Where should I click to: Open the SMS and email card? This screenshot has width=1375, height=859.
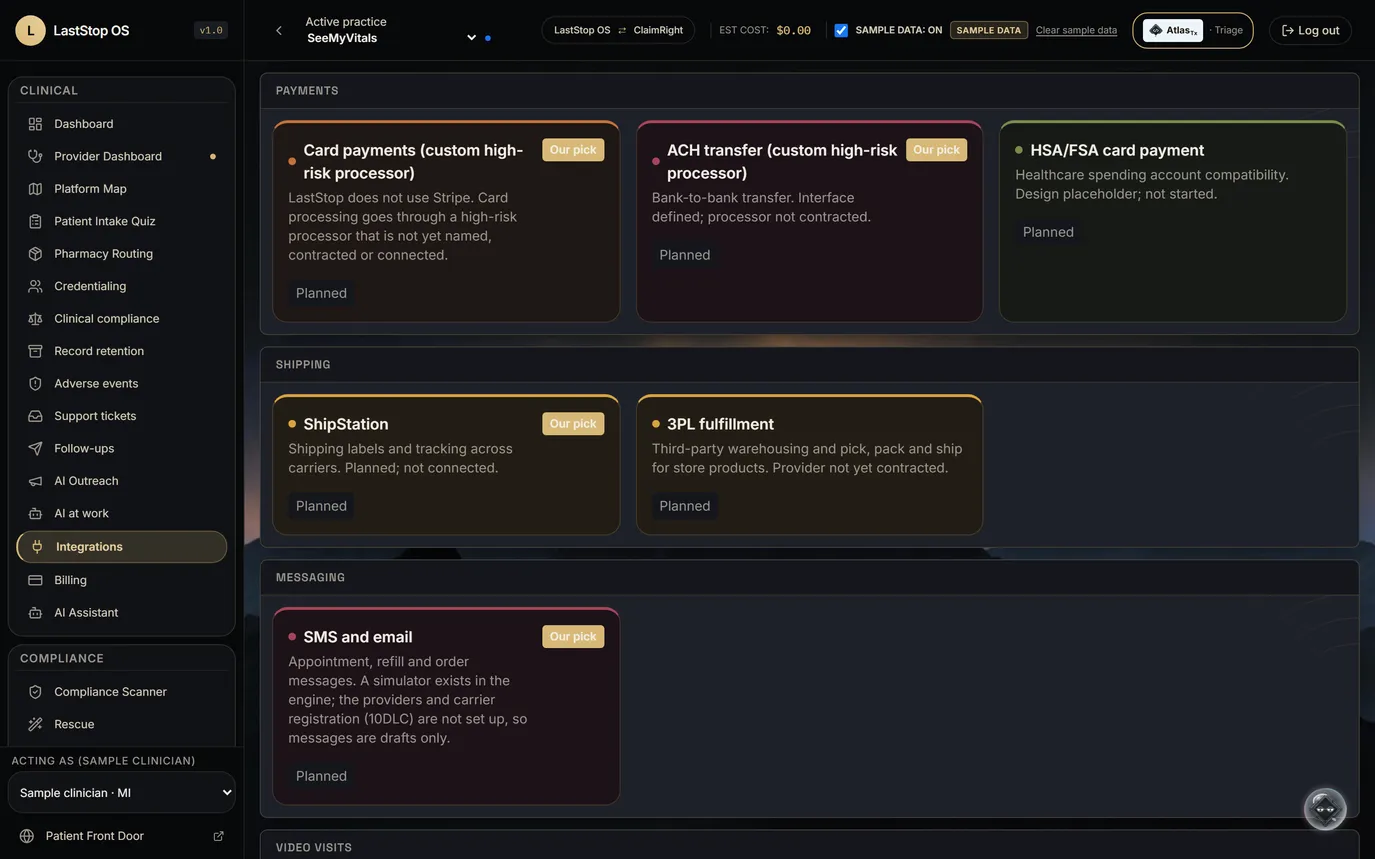click(446, 706)
